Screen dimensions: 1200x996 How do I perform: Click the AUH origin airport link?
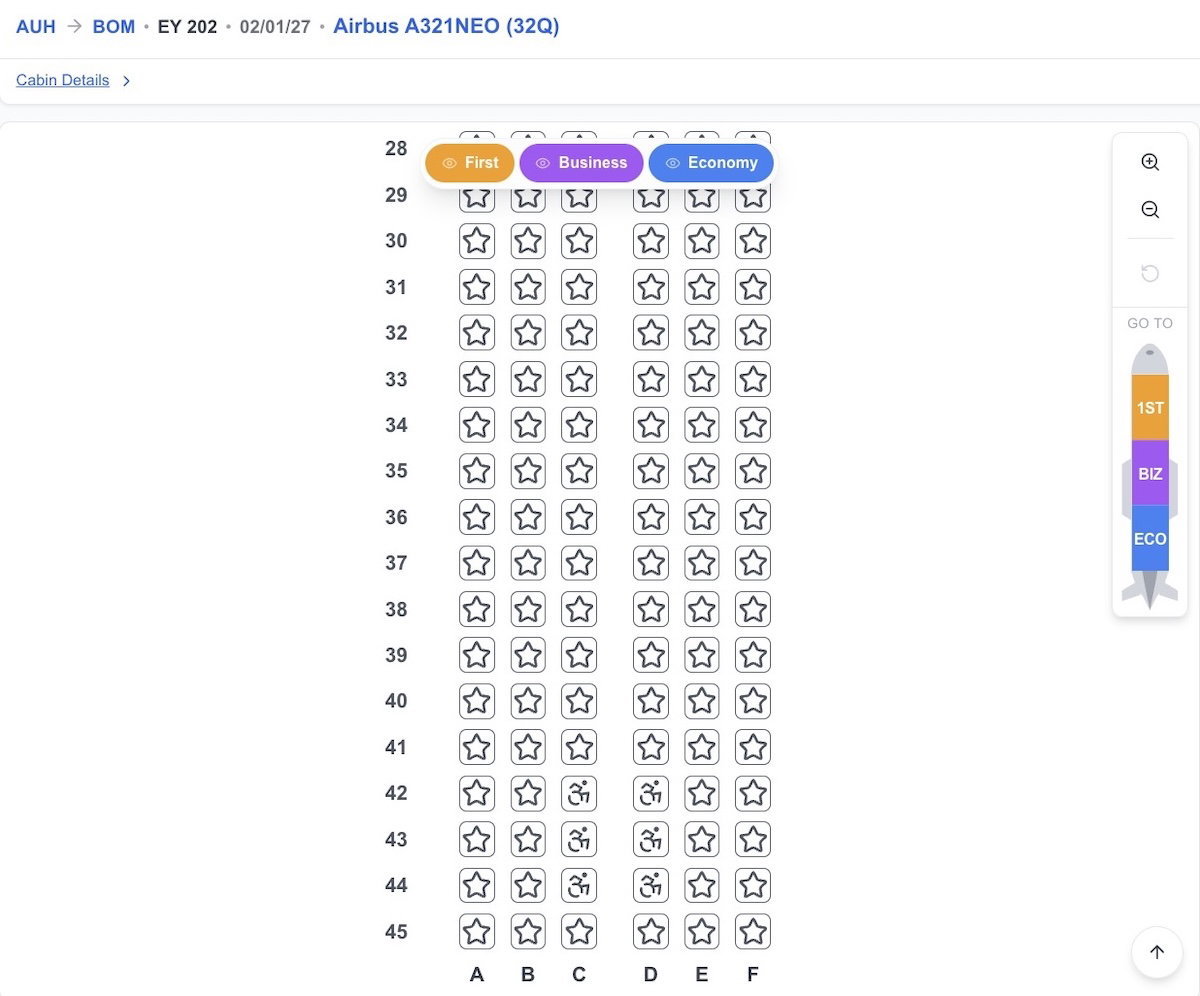coord(36,27)
